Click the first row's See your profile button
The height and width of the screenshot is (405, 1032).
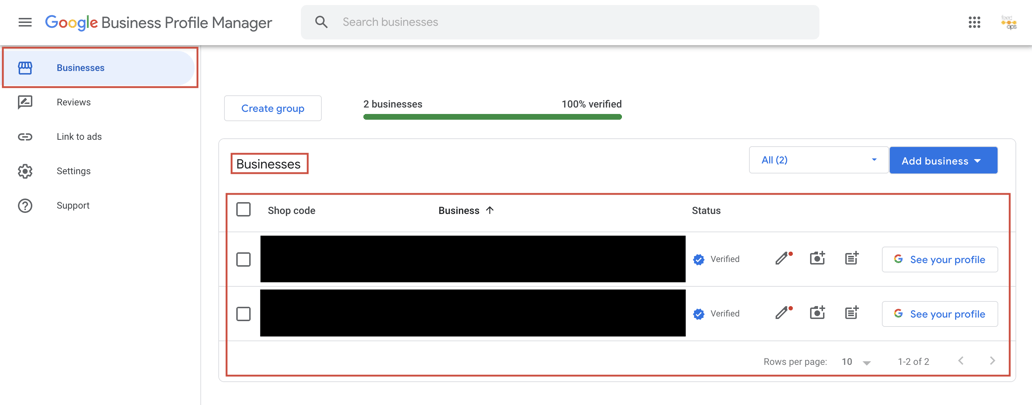[x=940, y=259]
